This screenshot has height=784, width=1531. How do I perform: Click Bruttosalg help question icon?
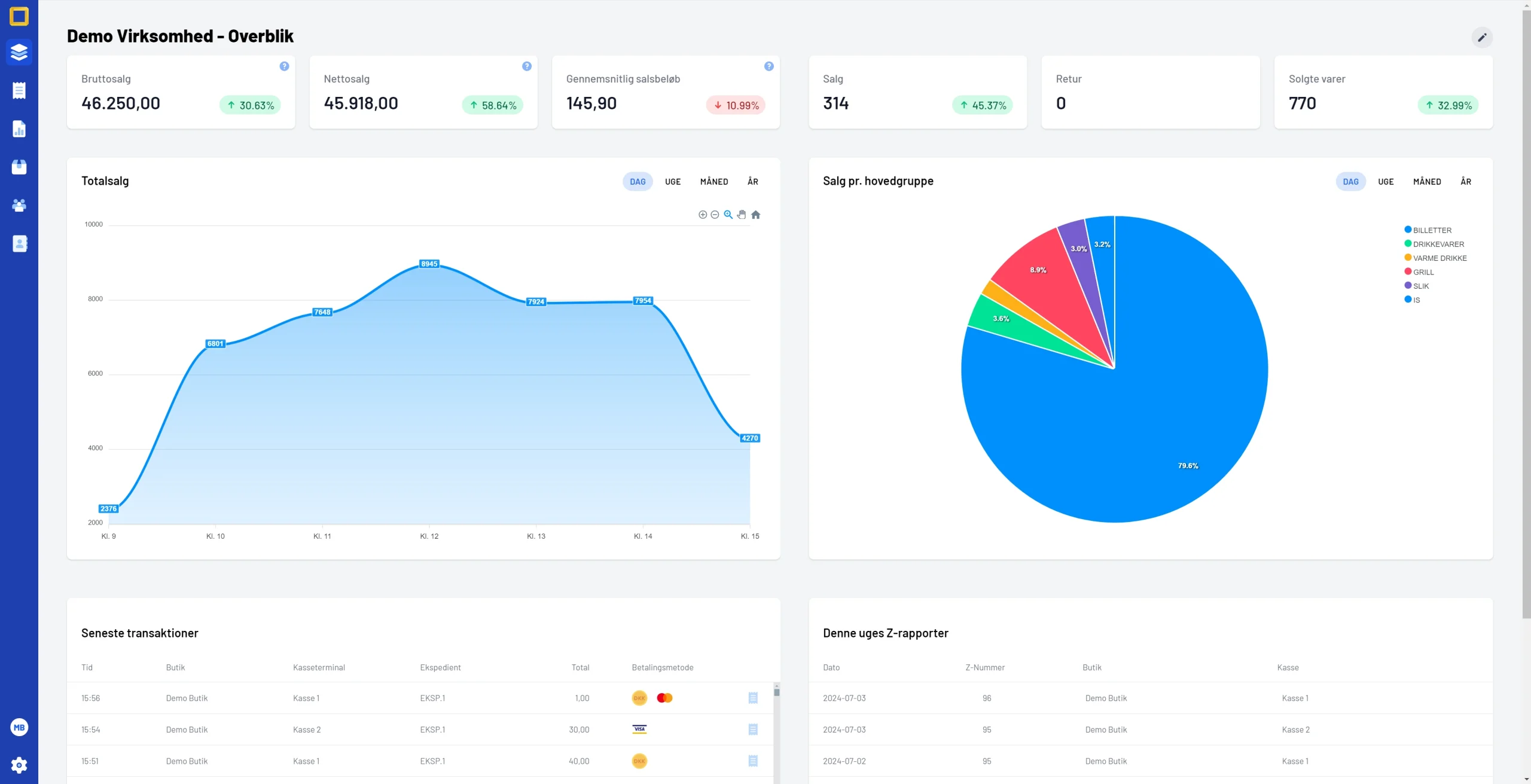(284, 66)
